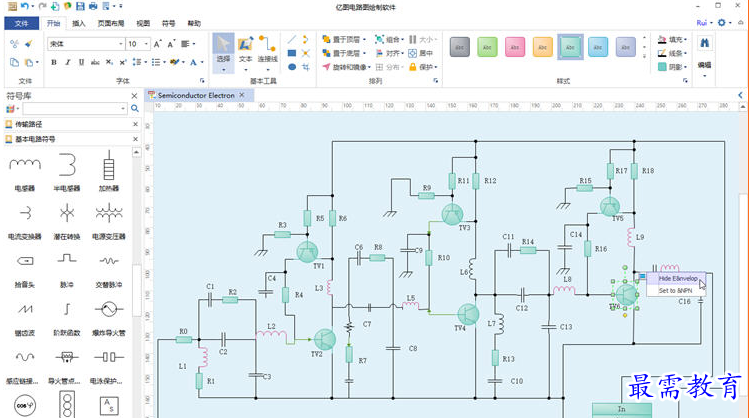Close the Semiconductor Electron document tab
The image size is (750, 418).
pyautogui.click(x=242, y=95)
